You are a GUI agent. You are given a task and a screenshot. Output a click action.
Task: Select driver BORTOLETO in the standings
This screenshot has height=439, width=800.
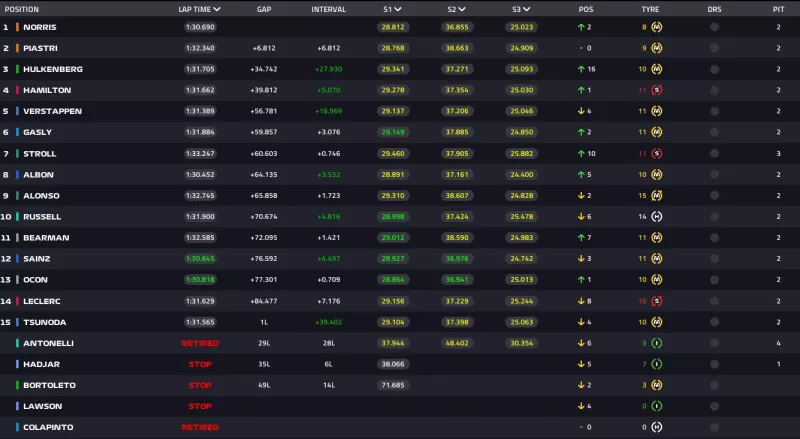click(49, 385)
